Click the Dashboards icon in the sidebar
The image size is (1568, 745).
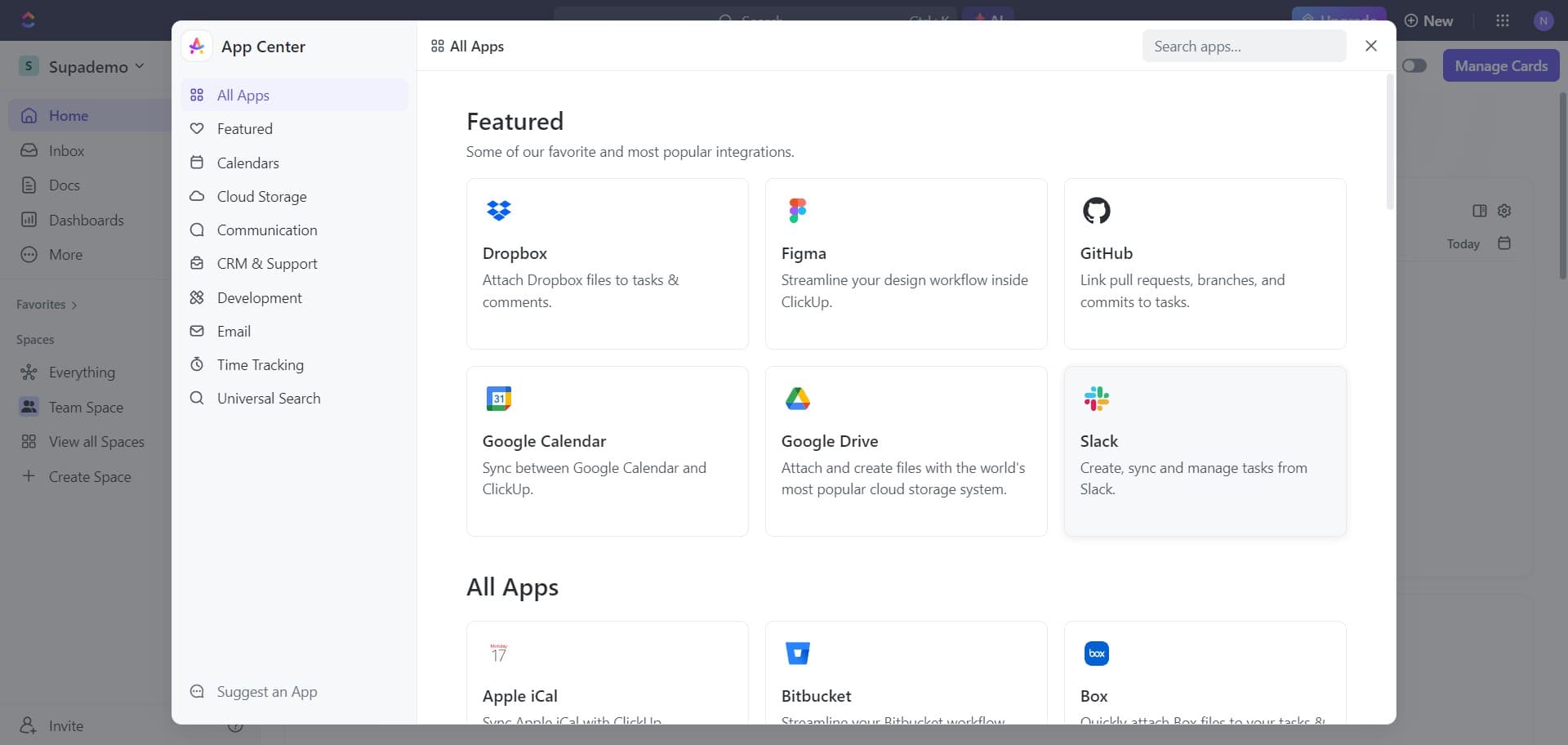coord(29,220)
